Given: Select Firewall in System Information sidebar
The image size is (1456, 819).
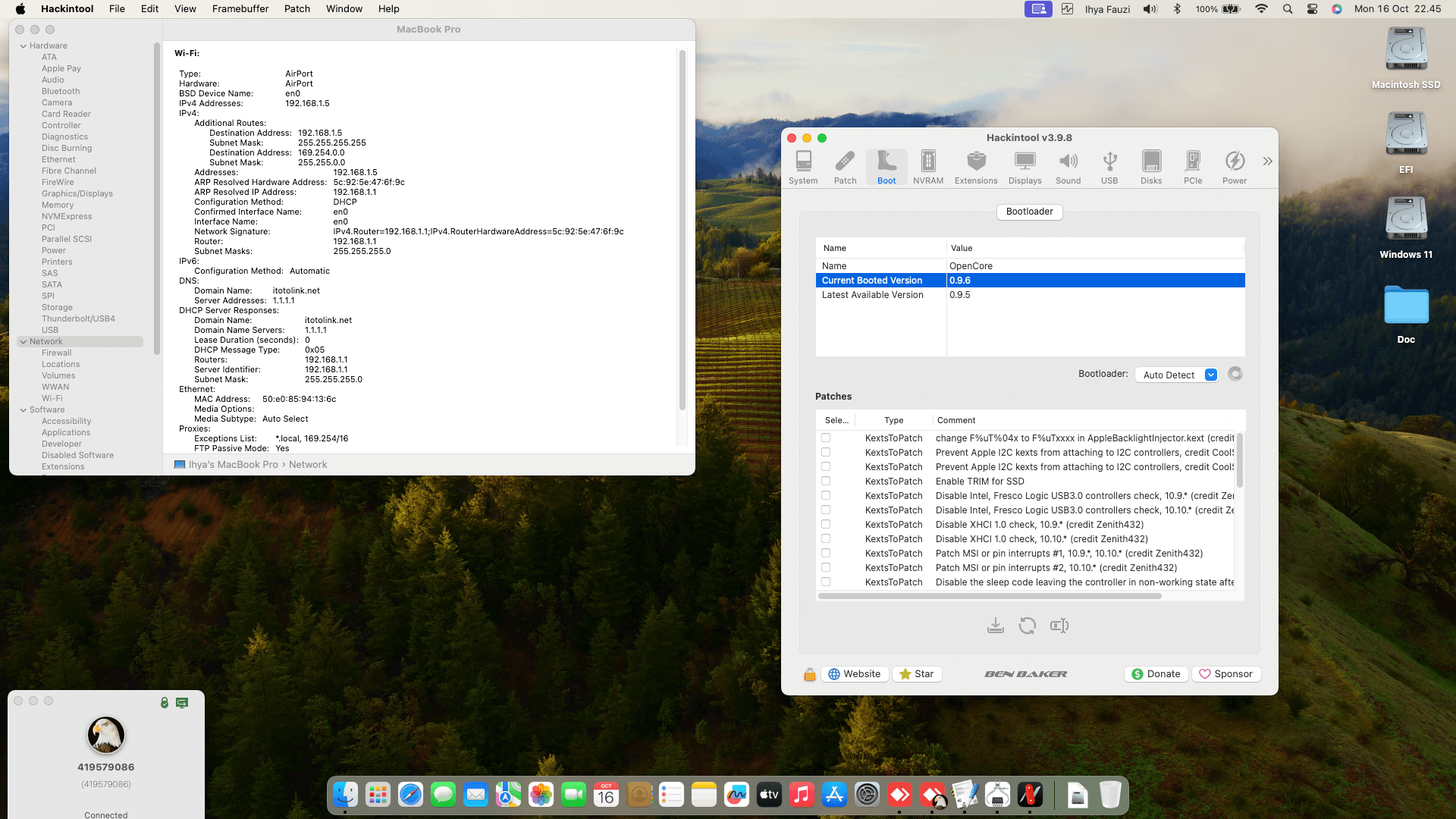Looking at the screenshot, I should point(57,353).
